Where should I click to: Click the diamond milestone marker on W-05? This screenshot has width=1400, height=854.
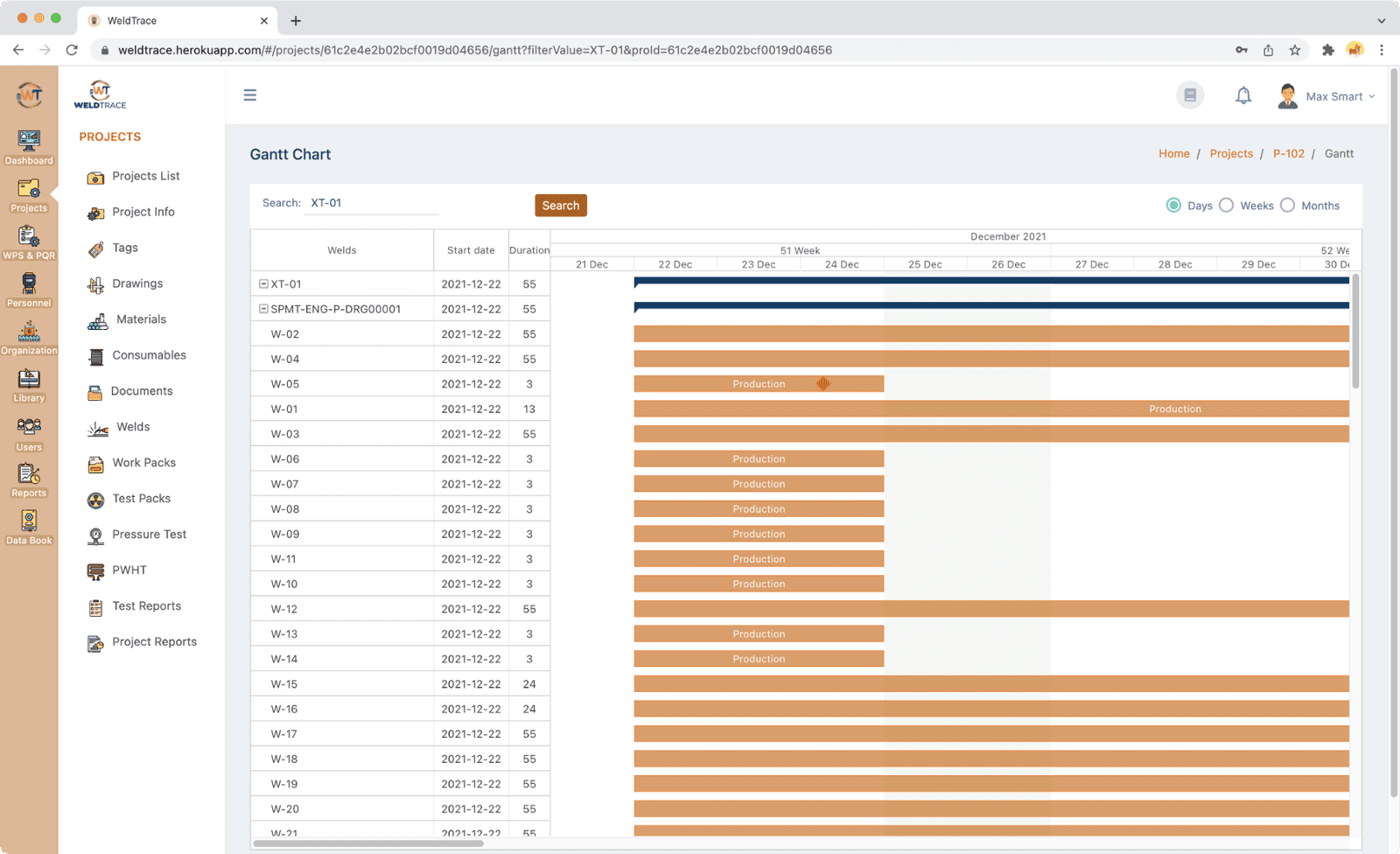[x=822, y=383]
